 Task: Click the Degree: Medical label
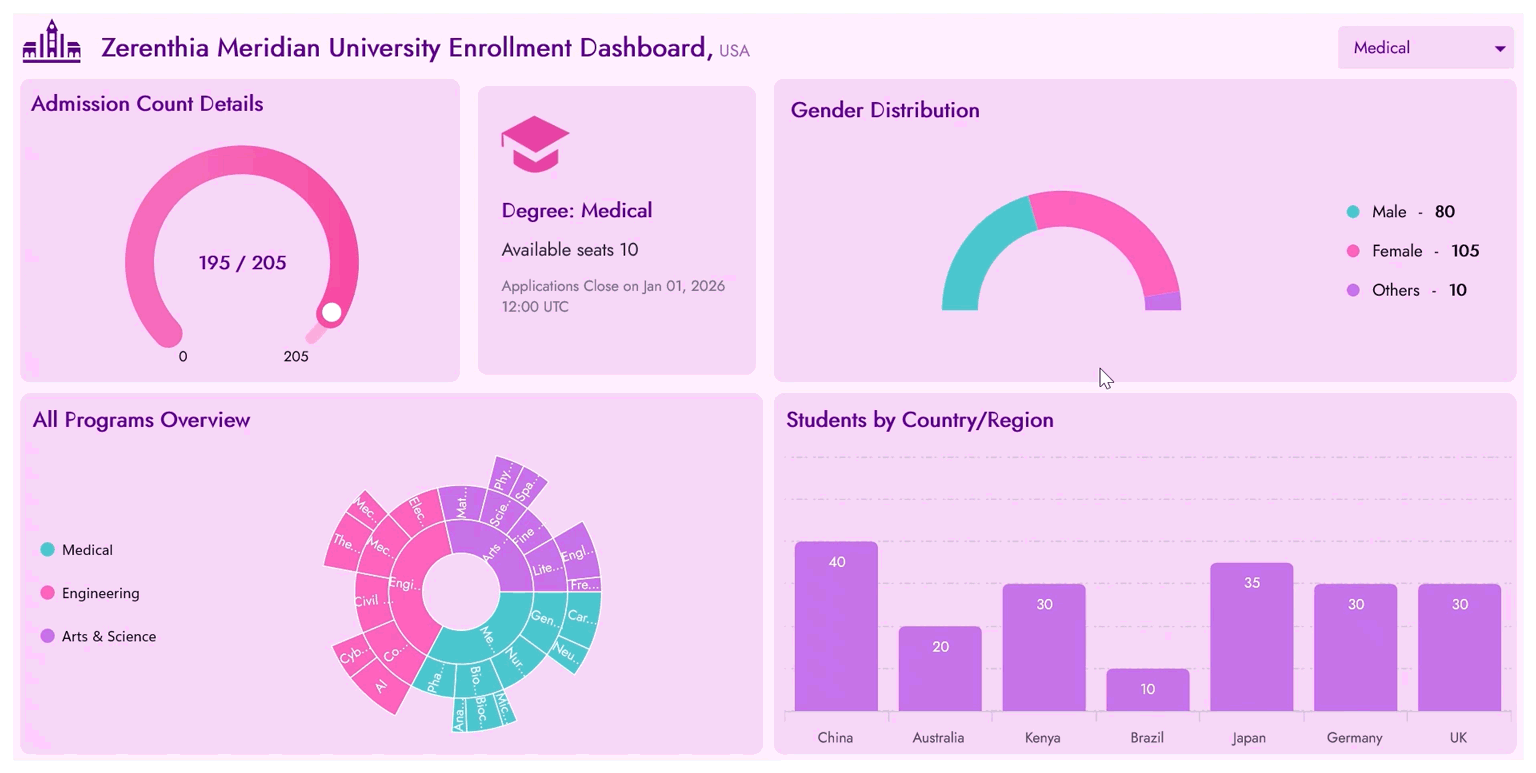[577, 210]
